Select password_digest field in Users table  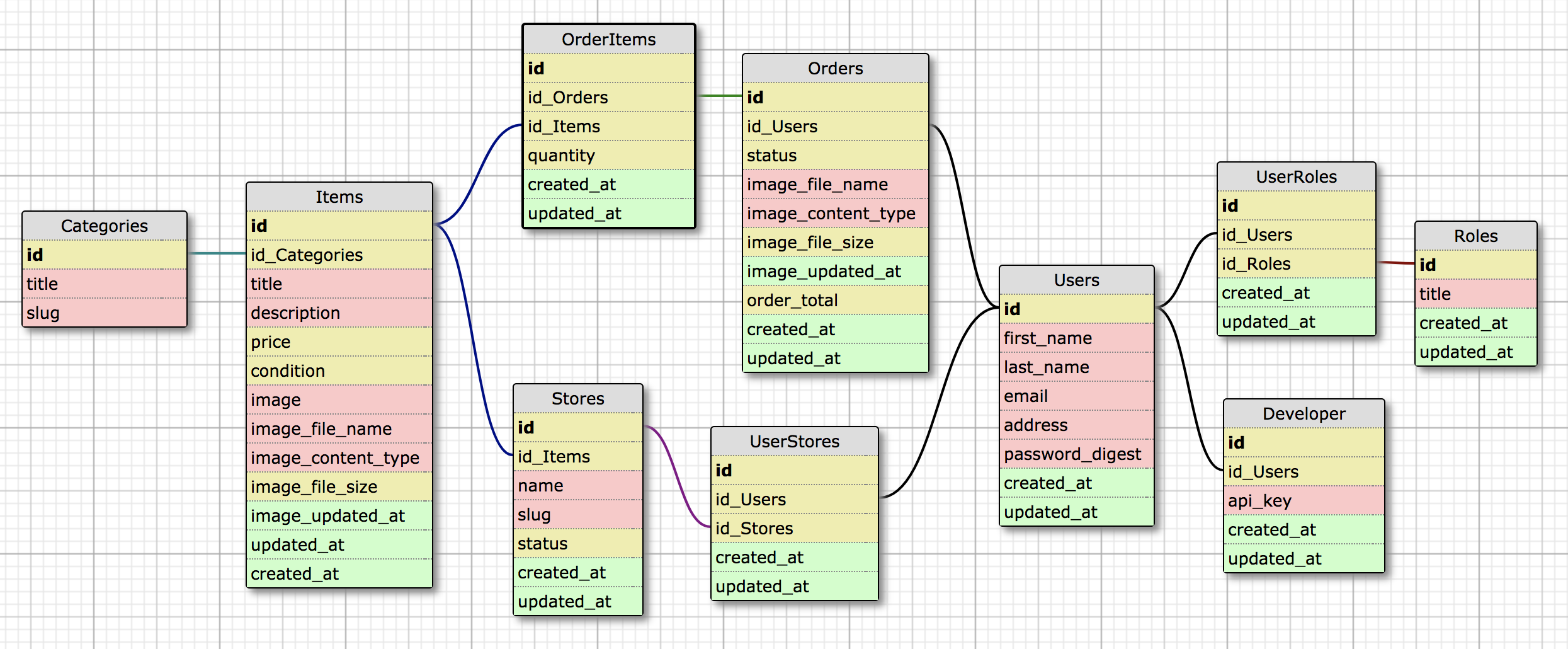(1077, 454)
